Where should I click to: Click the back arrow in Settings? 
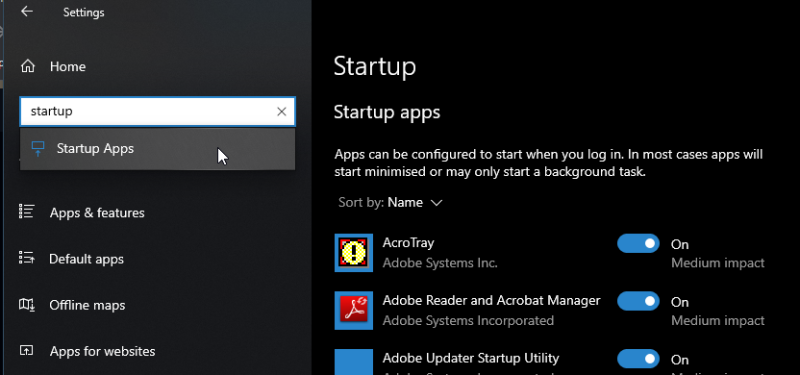[x=27, y=12]
